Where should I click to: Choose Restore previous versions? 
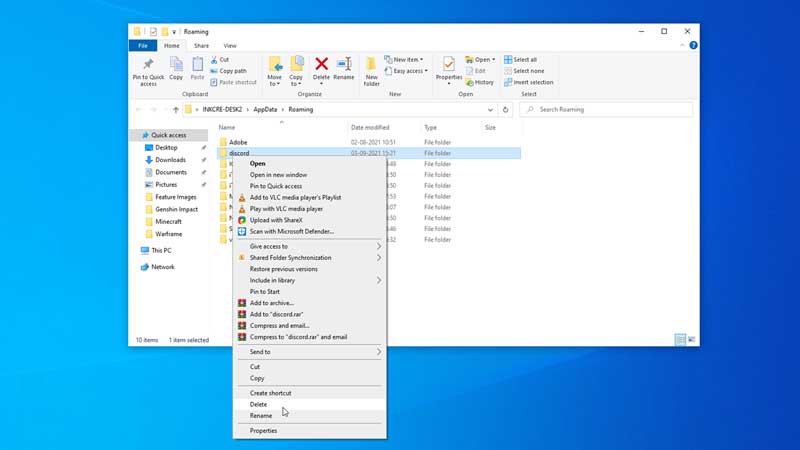pos(284,269)
